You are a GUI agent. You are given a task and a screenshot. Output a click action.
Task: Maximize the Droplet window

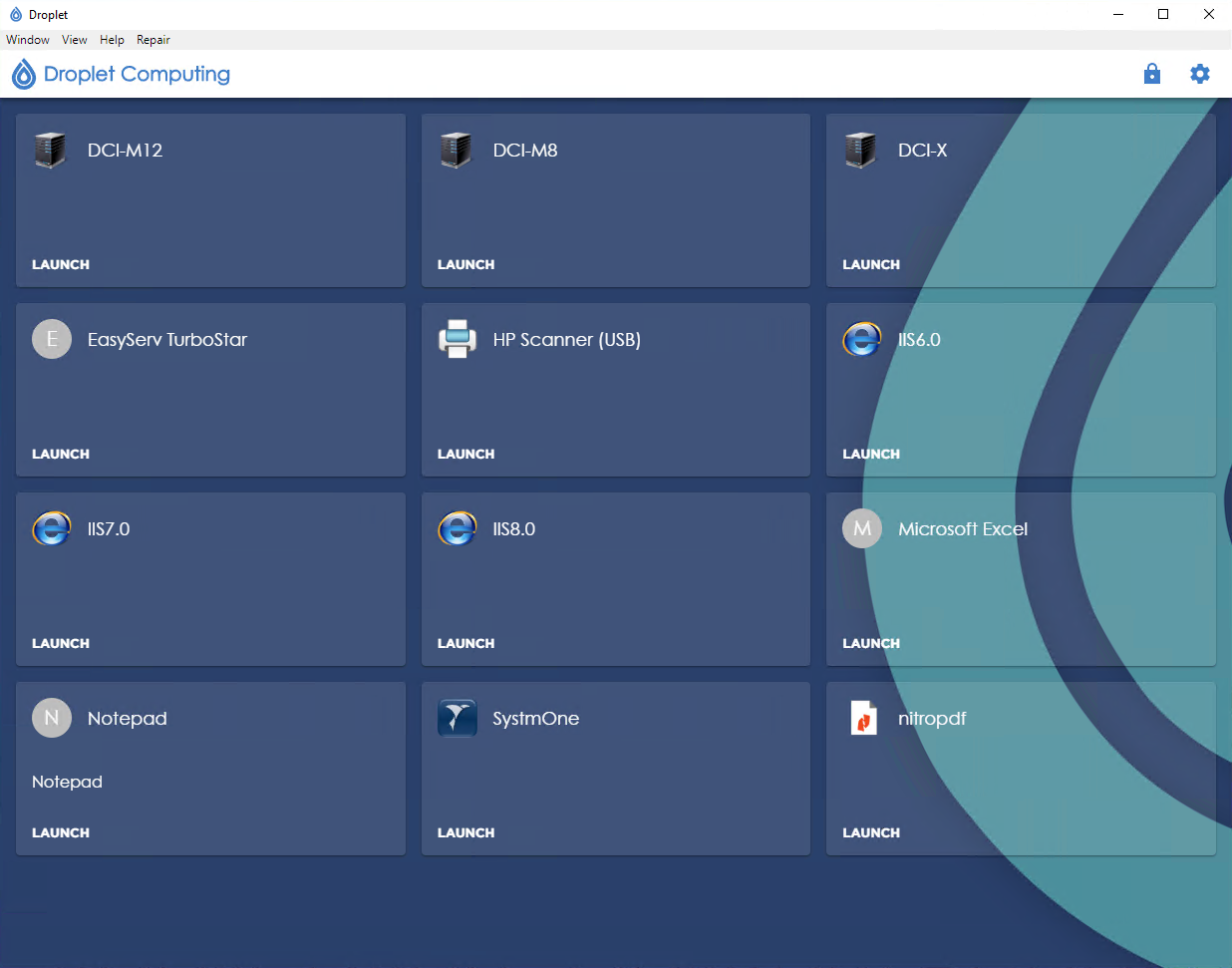coord(1163,15)
